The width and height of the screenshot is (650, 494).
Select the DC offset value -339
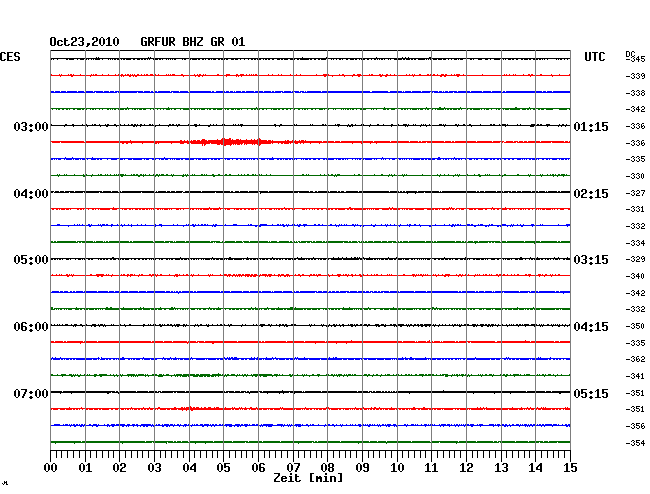point(635,76)
